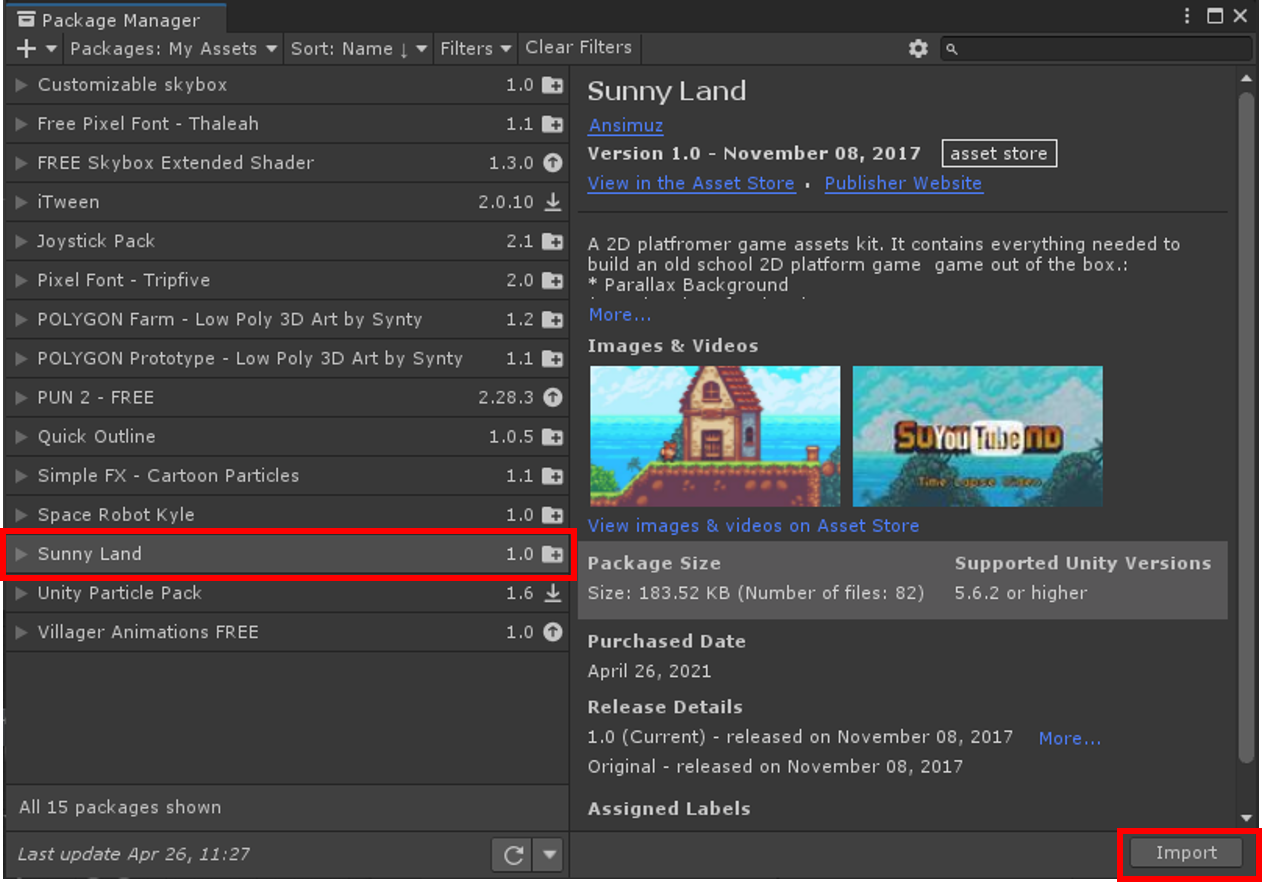1262x882 pixels.
Task: Click the scrollbar down arrow in details panel
Action: tap(1246, 817)
